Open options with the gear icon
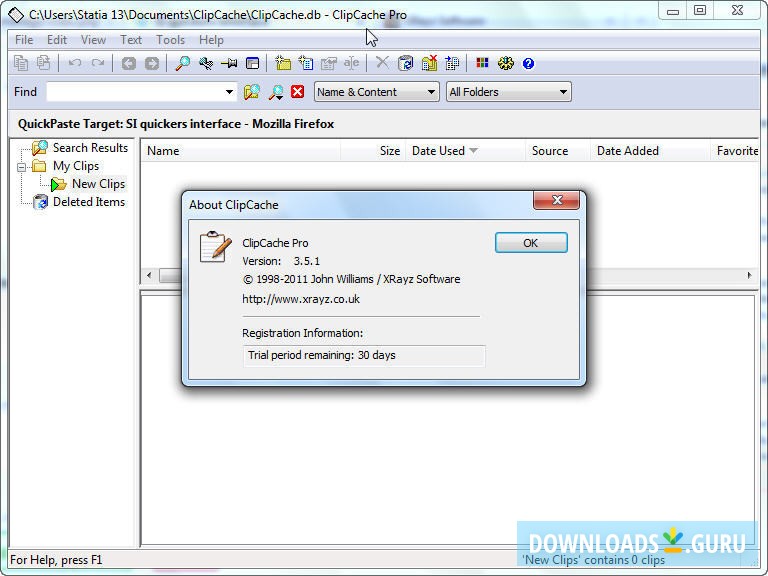768x576 pixels. point(505,63)
